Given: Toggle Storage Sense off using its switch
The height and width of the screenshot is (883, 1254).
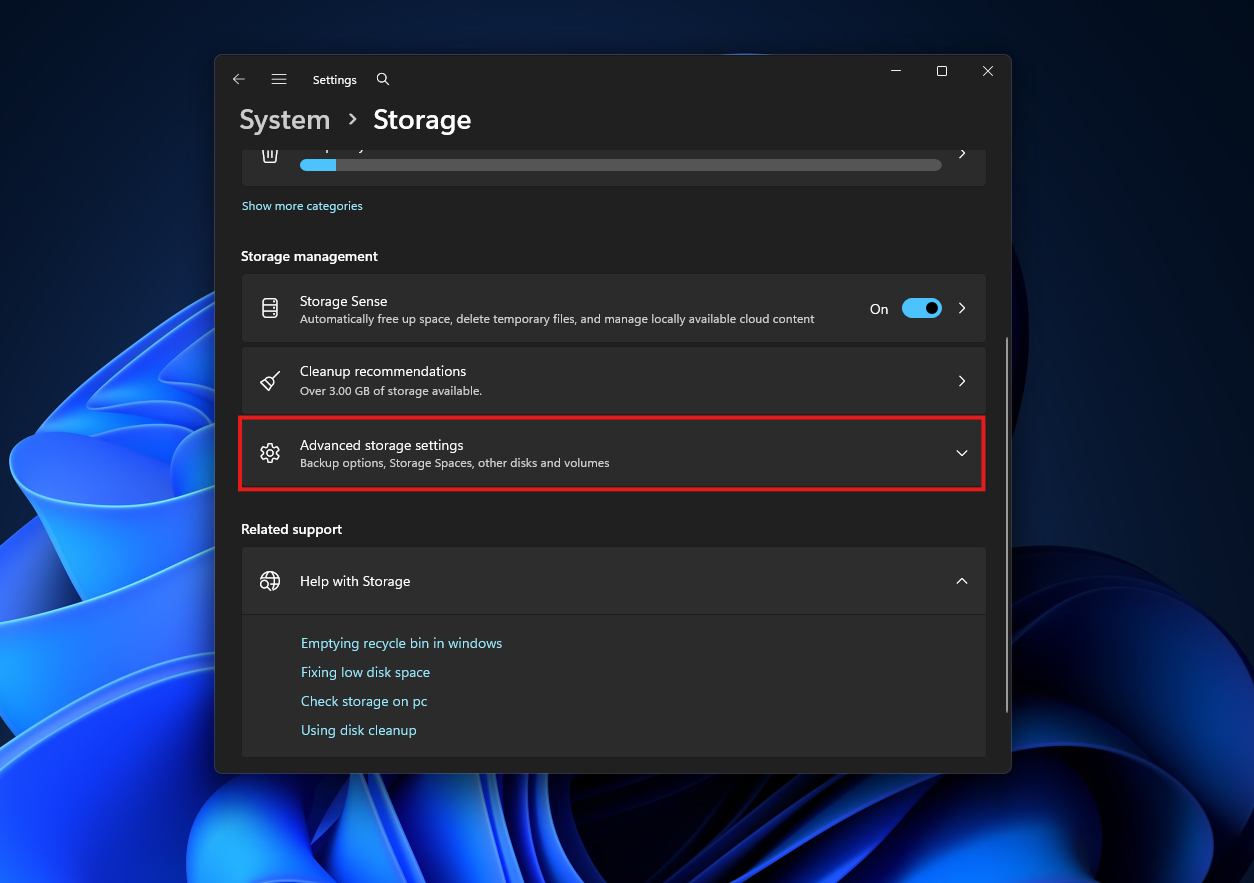Looking at the screenshot, I should (x=921, y=308).
